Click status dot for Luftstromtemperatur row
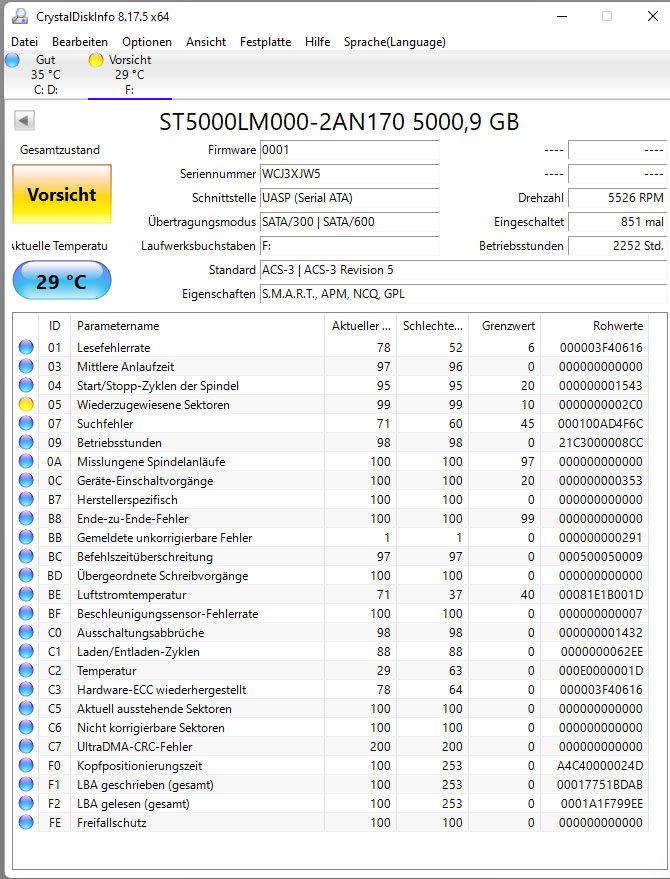Screen dimensions: 670x879 tap(26, 594)
